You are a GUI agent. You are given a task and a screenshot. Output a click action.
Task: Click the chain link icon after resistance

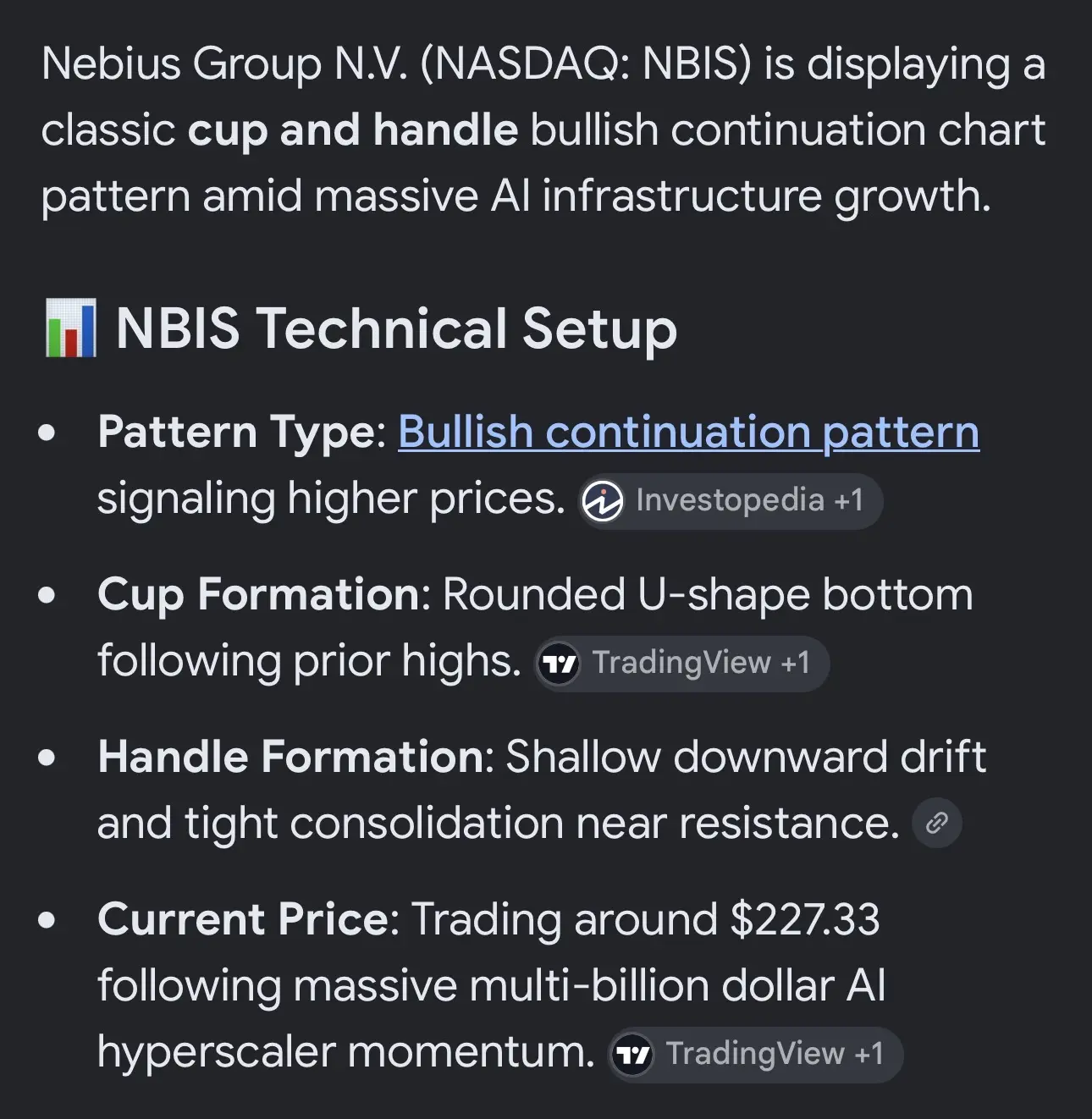click(x=936, y=823)
